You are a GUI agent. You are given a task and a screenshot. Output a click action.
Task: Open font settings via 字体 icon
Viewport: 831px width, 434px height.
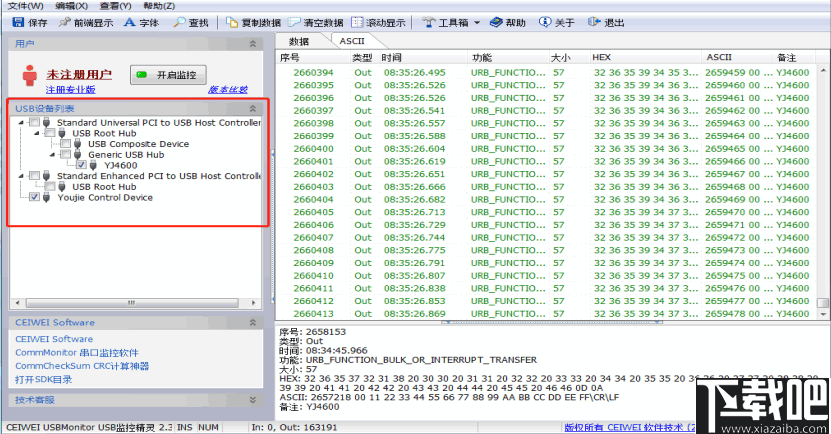pos(129,22)
